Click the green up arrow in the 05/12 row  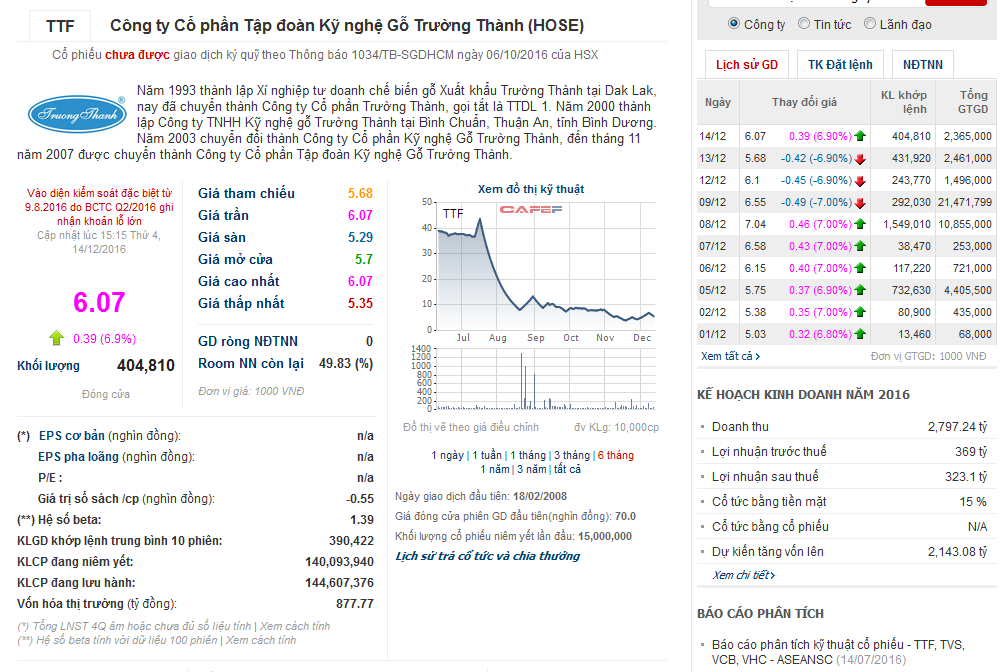tap(860, 290)
